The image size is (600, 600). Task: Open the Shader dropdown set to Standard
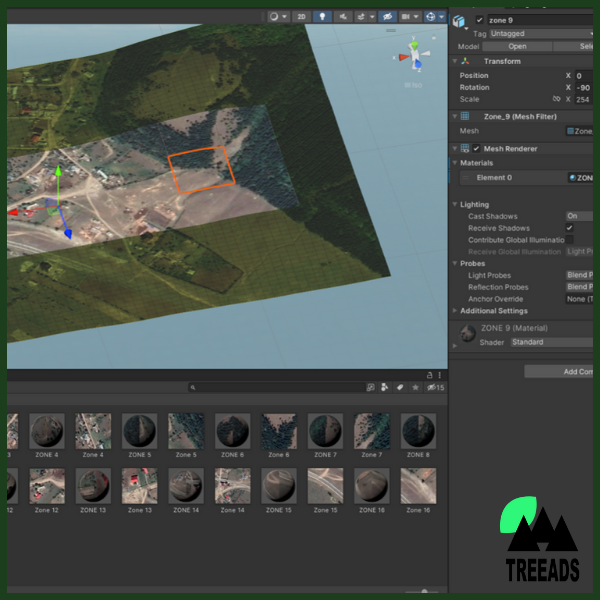[x=551, y=342]
